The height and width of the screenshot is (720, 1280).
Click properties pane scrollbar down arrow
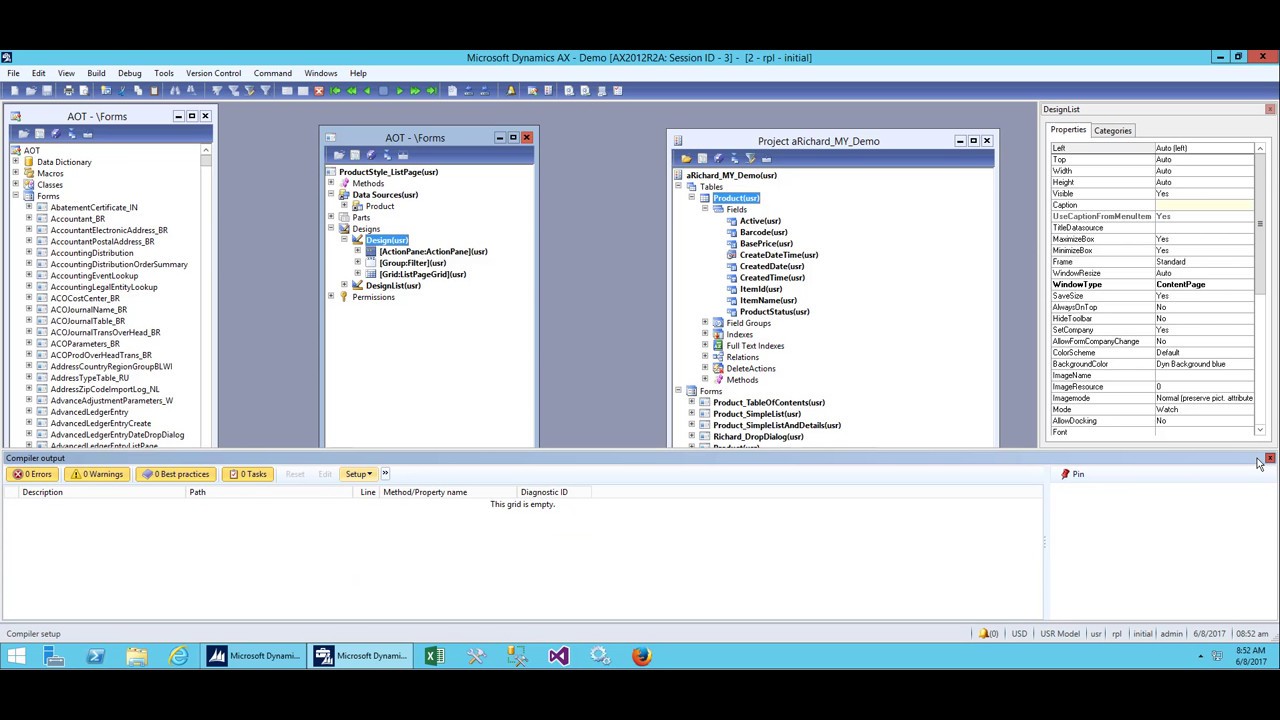(1260, 430)
